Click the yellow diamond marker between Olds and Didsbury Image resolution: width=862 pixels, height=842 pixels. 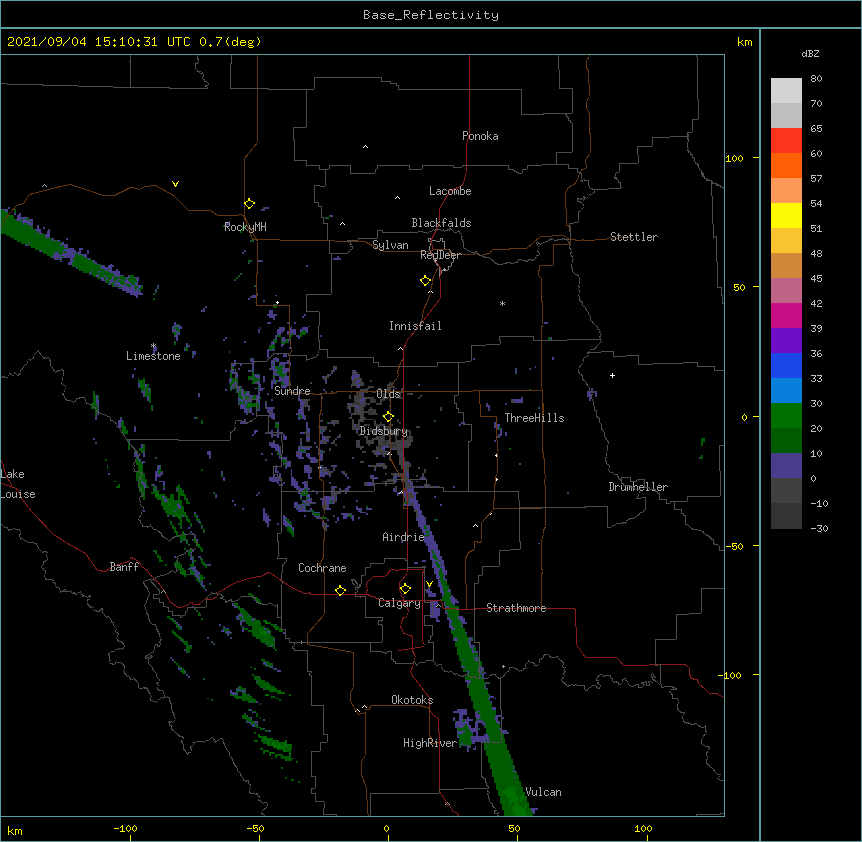click(388, 417)
